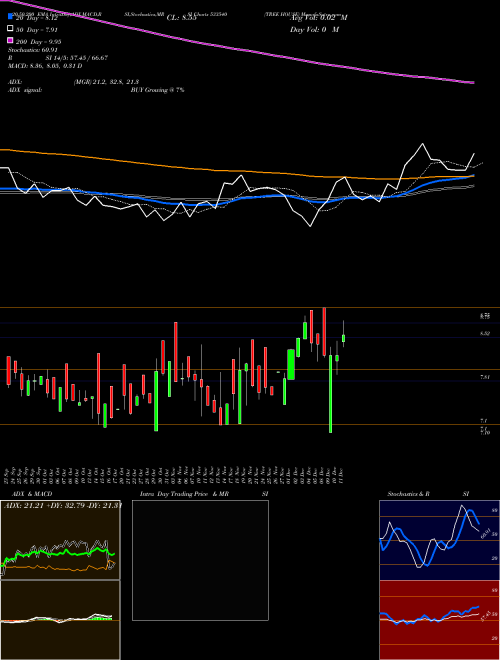This screenshot has height=660, width=500.
Task: Click the 'Avg Vol: 0.02 M' text
Action: pos(319,18)
